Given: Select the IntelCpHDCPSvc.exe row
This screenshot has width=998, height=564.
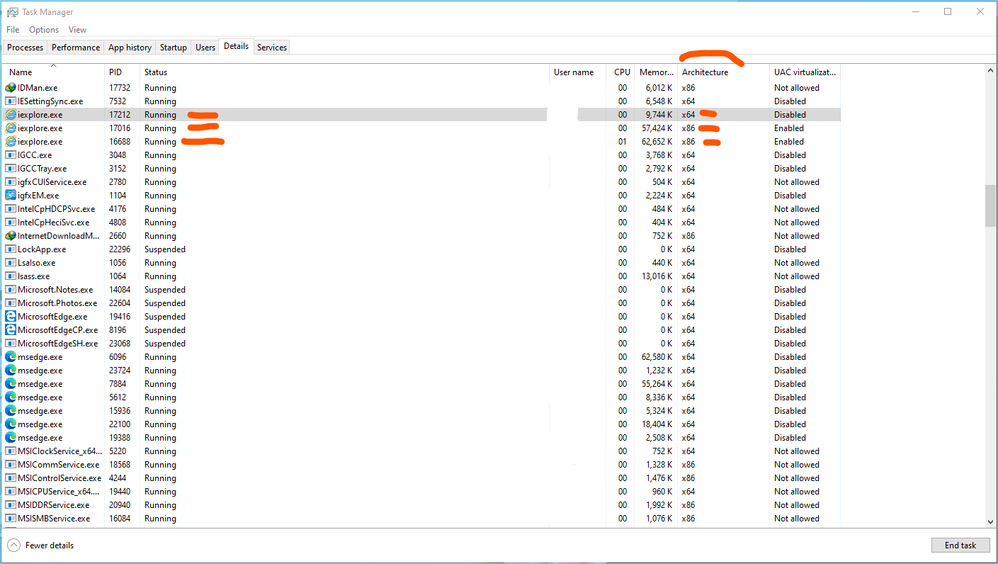Looking at the screenshot, I should 422,209.
